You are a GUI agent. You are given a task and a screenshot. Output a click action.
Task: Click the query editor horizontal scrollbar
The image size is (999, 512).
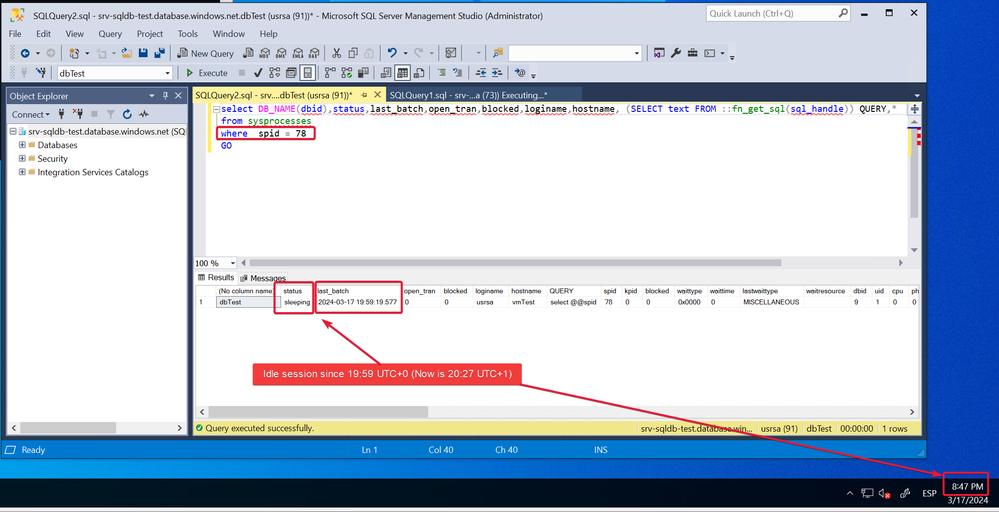(515, 263)
